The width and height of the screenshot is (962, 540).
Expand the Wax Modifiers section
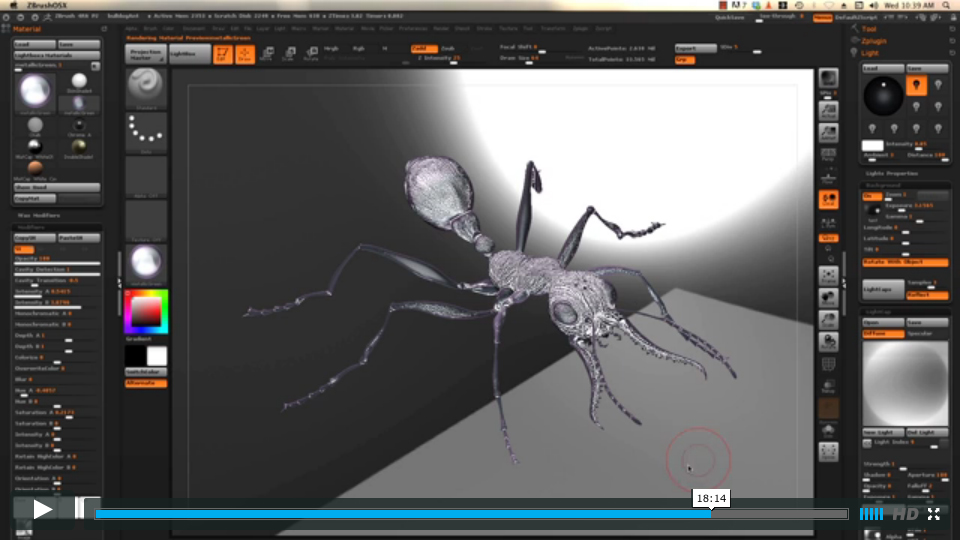click(x=39, y=215)
